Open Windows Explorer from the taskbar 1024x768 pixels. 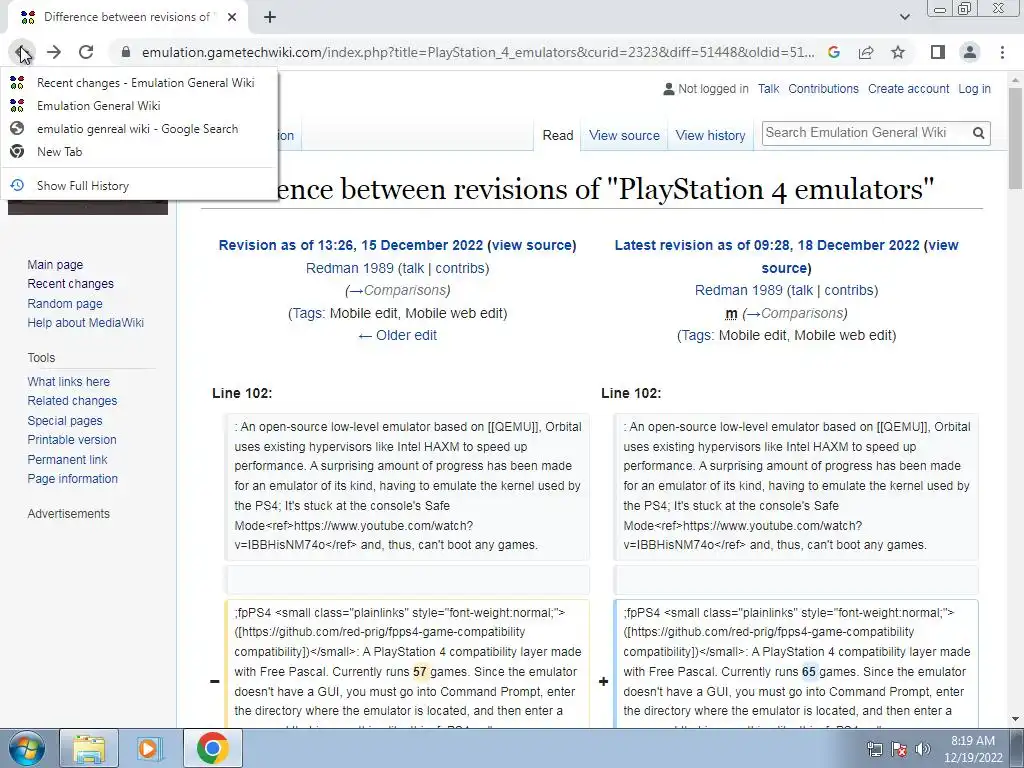click(89, 748)
